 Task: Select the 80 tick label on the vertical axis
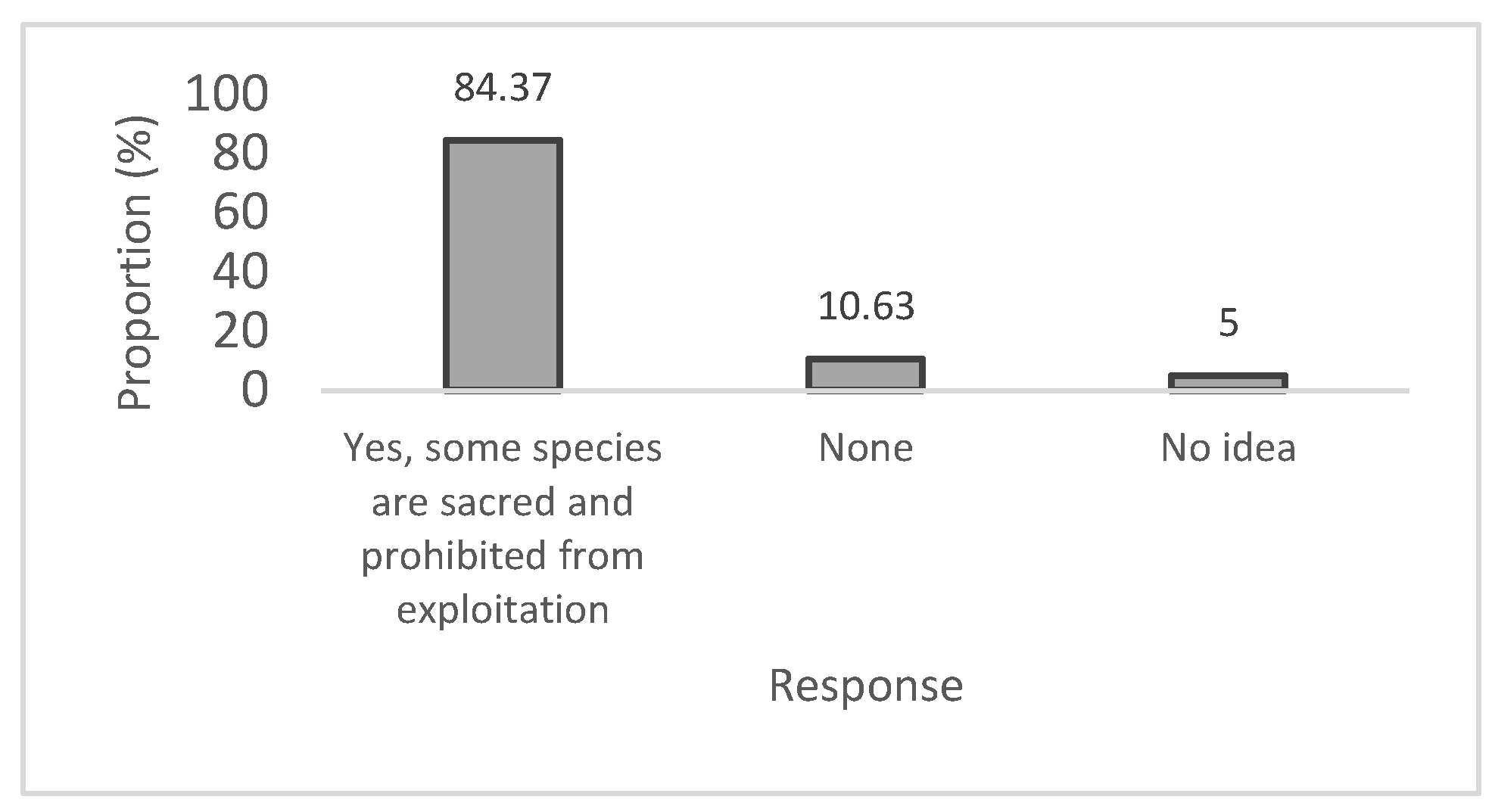241,154
